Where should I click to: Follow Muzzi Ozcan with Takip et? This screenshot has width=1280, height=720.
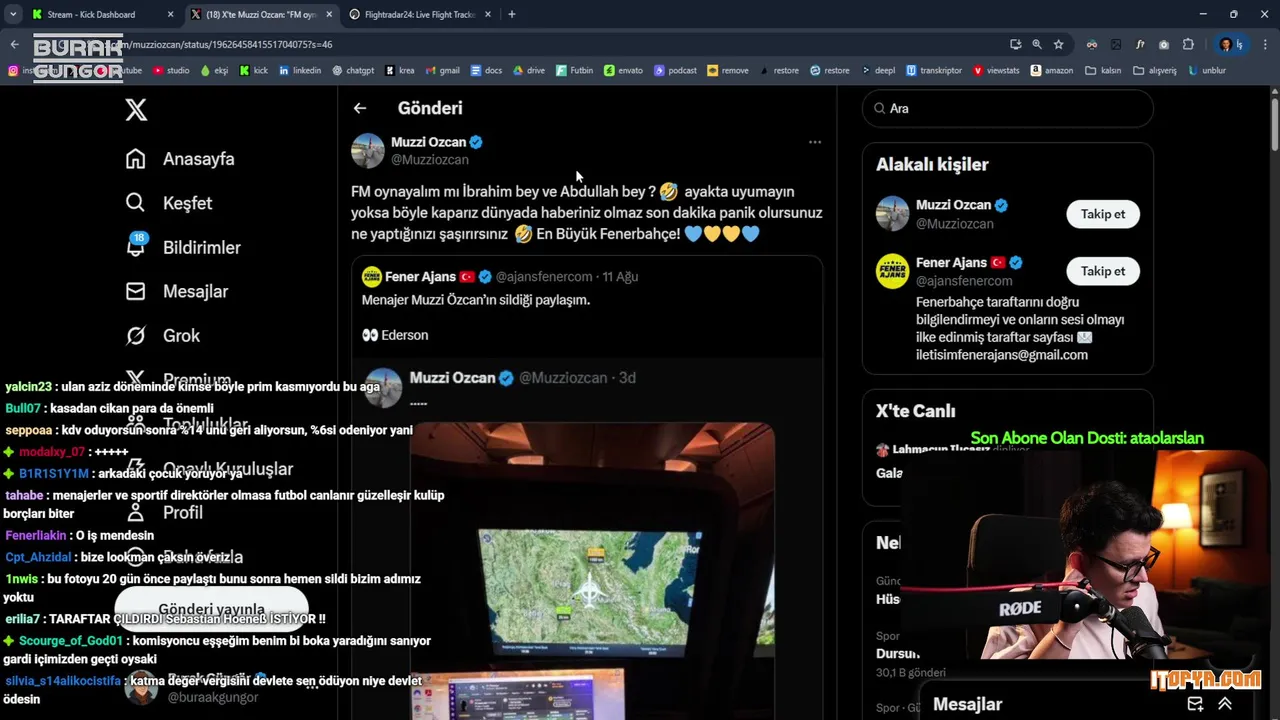[x=1103, y=214]
